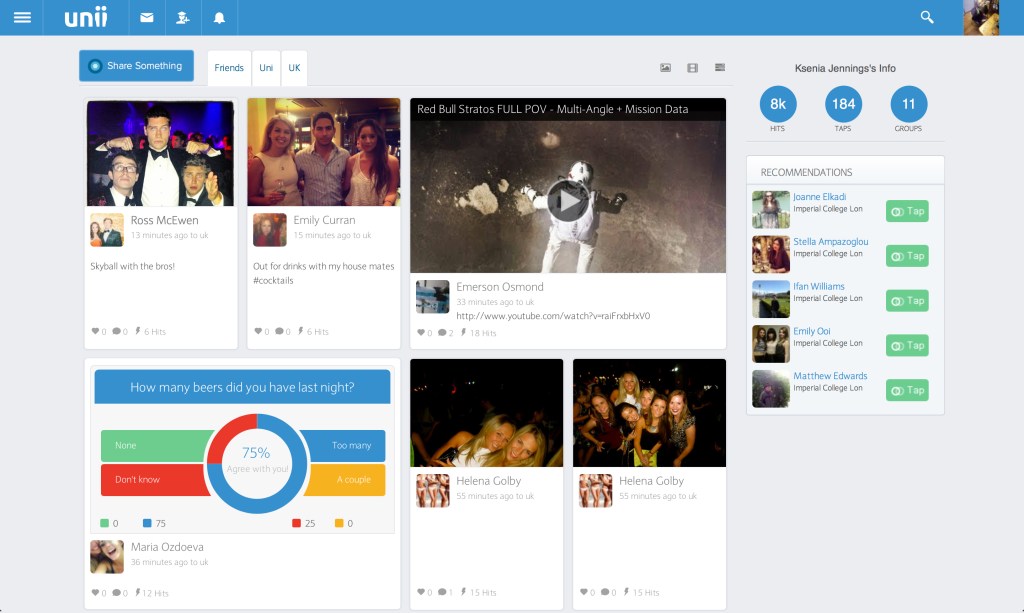Like Helena Golby's group photo post
This screenshot has width=1024, height=613.
pyautogui.click(x=584, y=592)
